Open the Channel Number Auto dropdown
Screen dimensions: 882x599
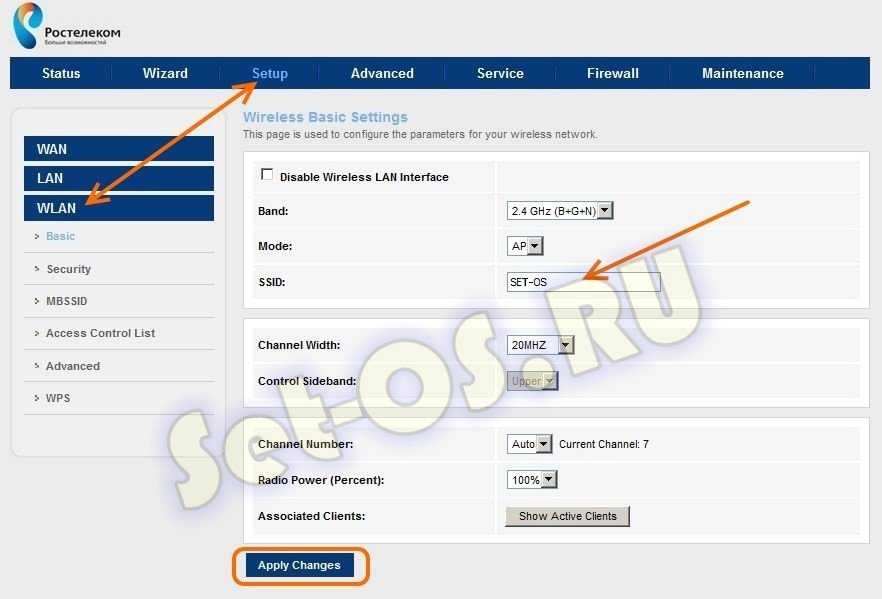[529, 444]
